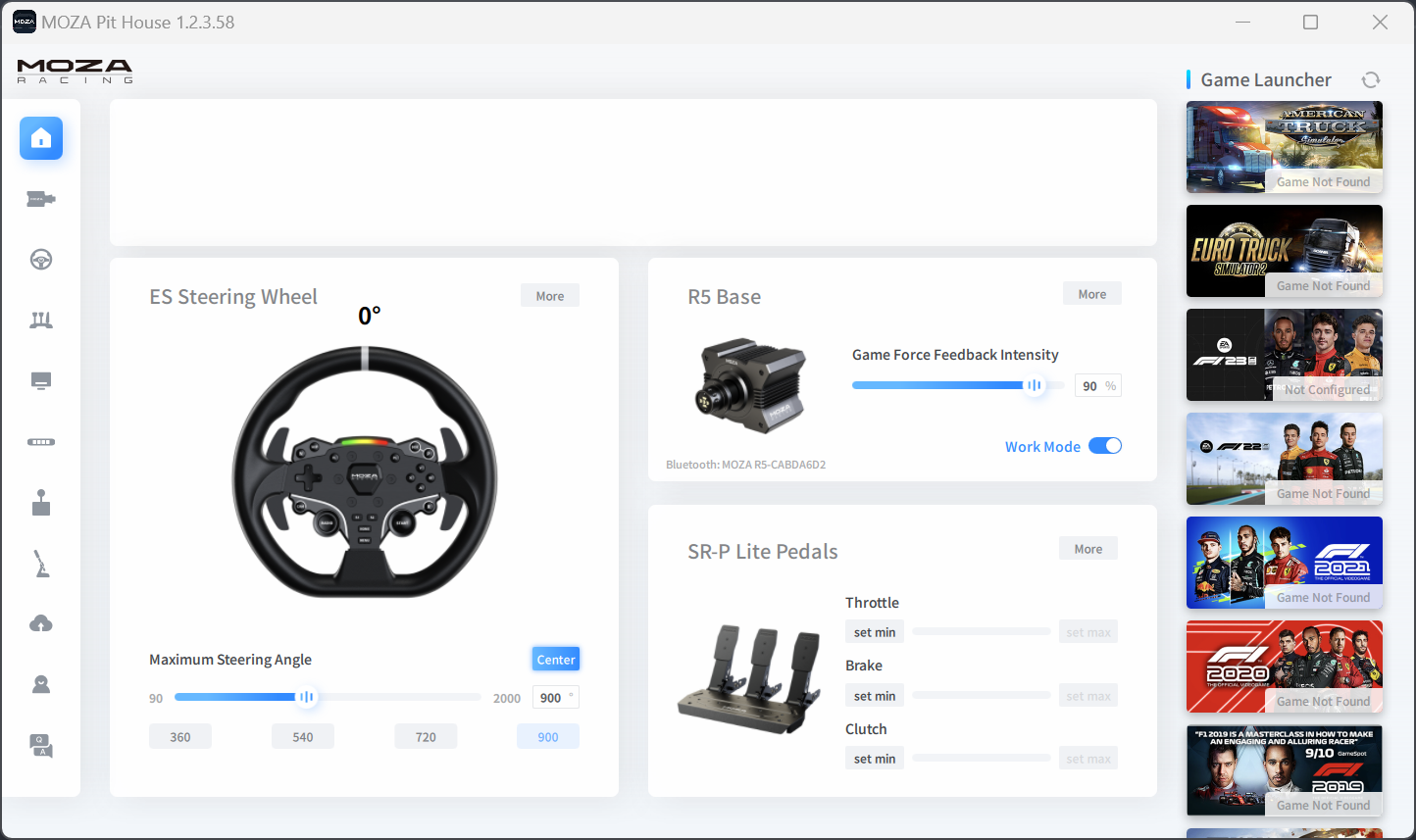This screenshot has width=1416, height=840.
Task: Open the cloud settings icon
Action: point(40,623)
